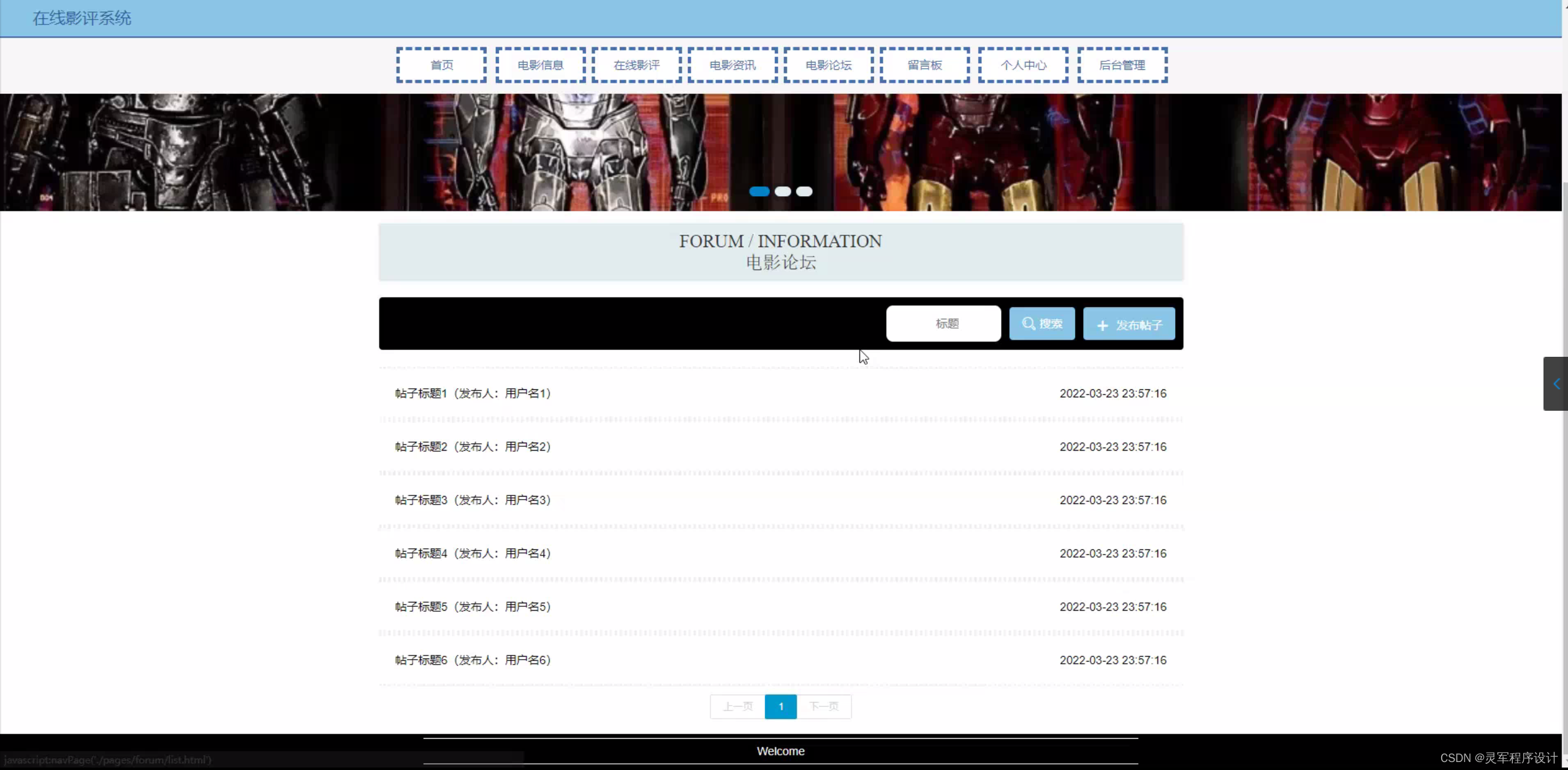Navigate to 电影资讯 section
Screen dimensions: 1568x770
(733, 65)
